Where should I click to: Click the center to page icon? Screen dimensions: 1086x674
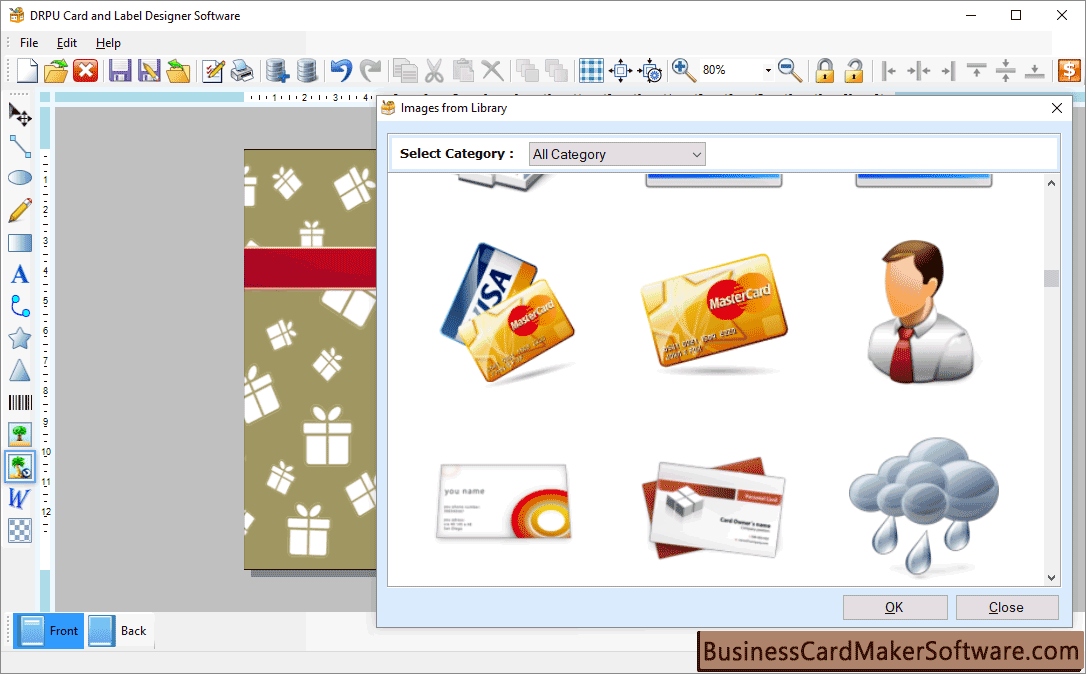[x=621, y=71]
